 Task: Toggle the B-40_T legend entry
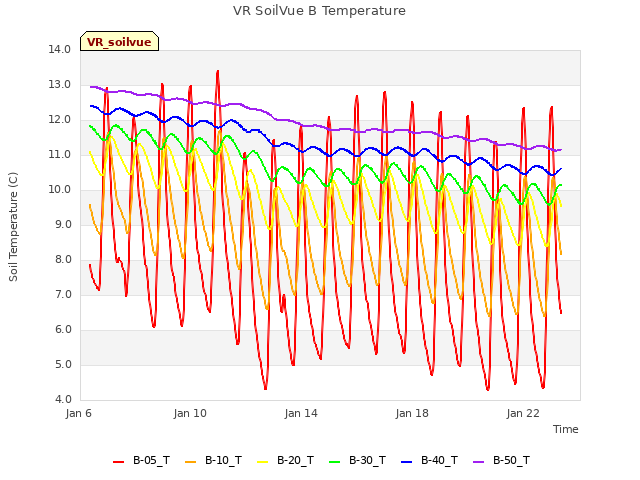429,460
